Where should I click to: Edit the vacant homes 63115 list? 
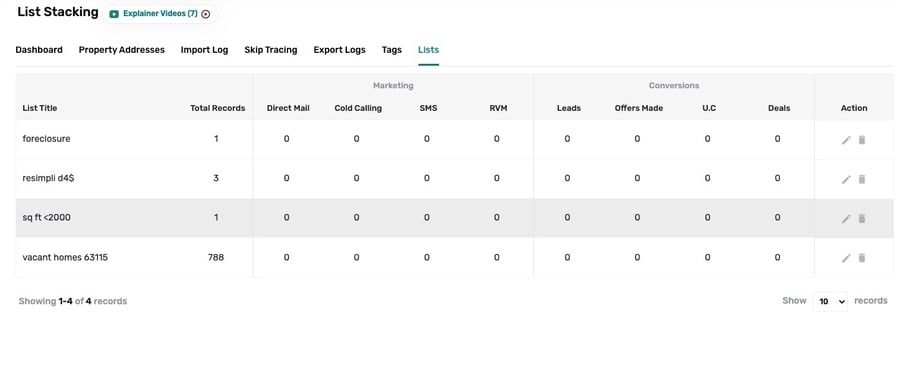846,258
